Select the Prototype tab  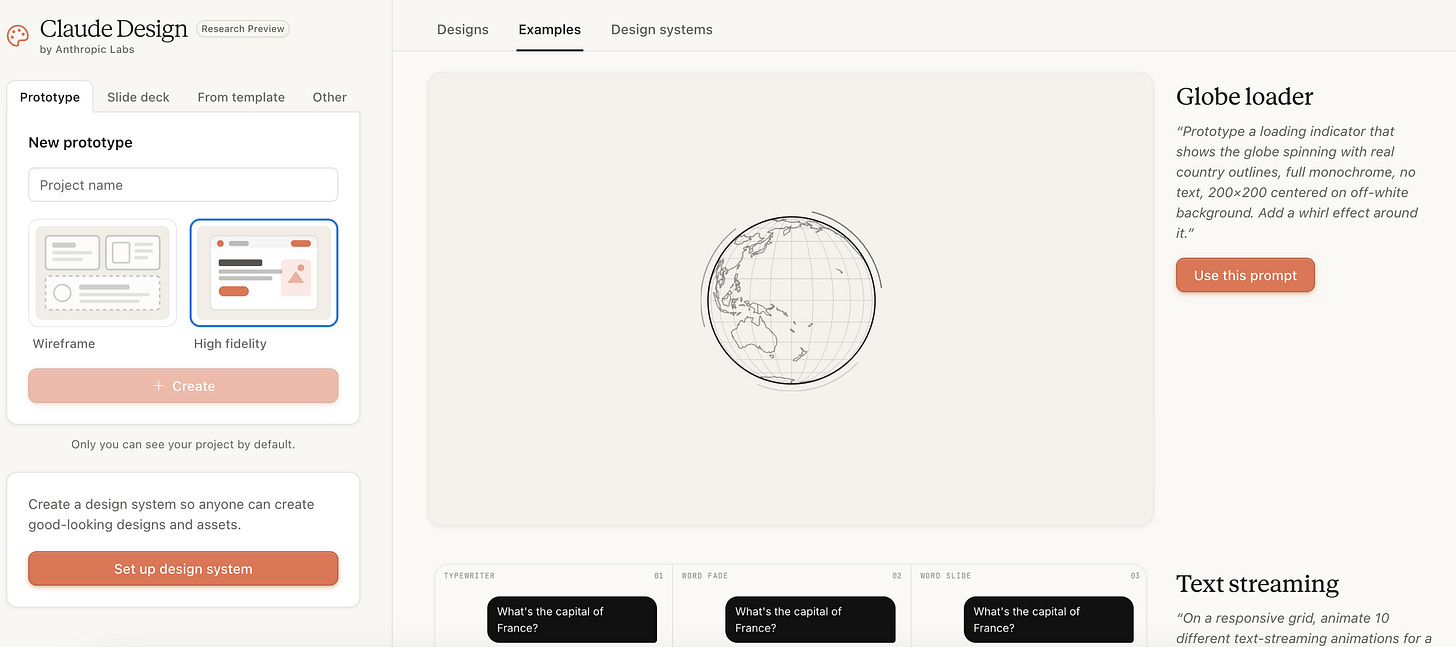coord(50,97)
